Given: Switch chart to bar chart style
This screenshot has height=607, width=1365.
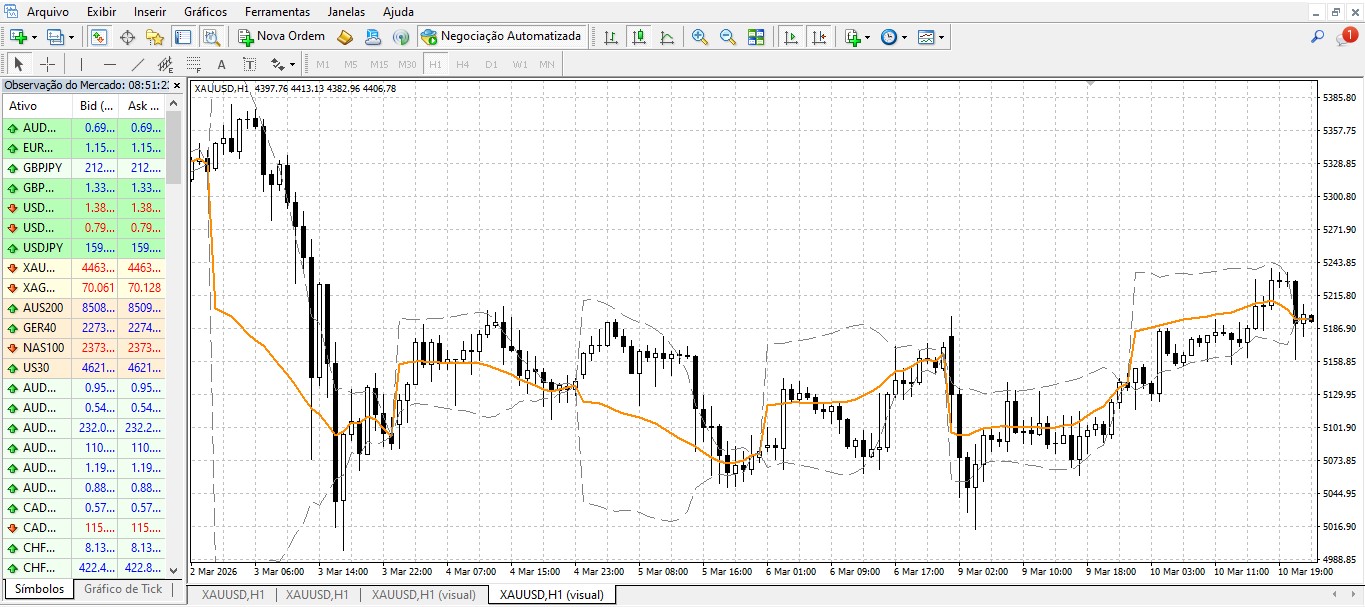Looking at the screenshot, I should click(610, 37).
